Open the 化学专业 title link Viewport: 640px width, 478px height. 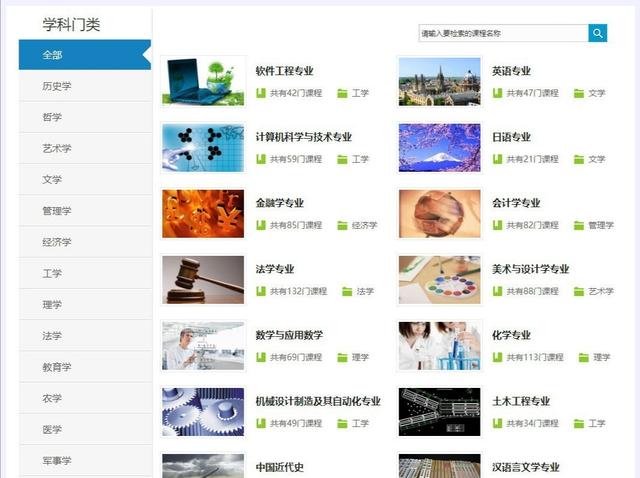click(x=511, y=335)
